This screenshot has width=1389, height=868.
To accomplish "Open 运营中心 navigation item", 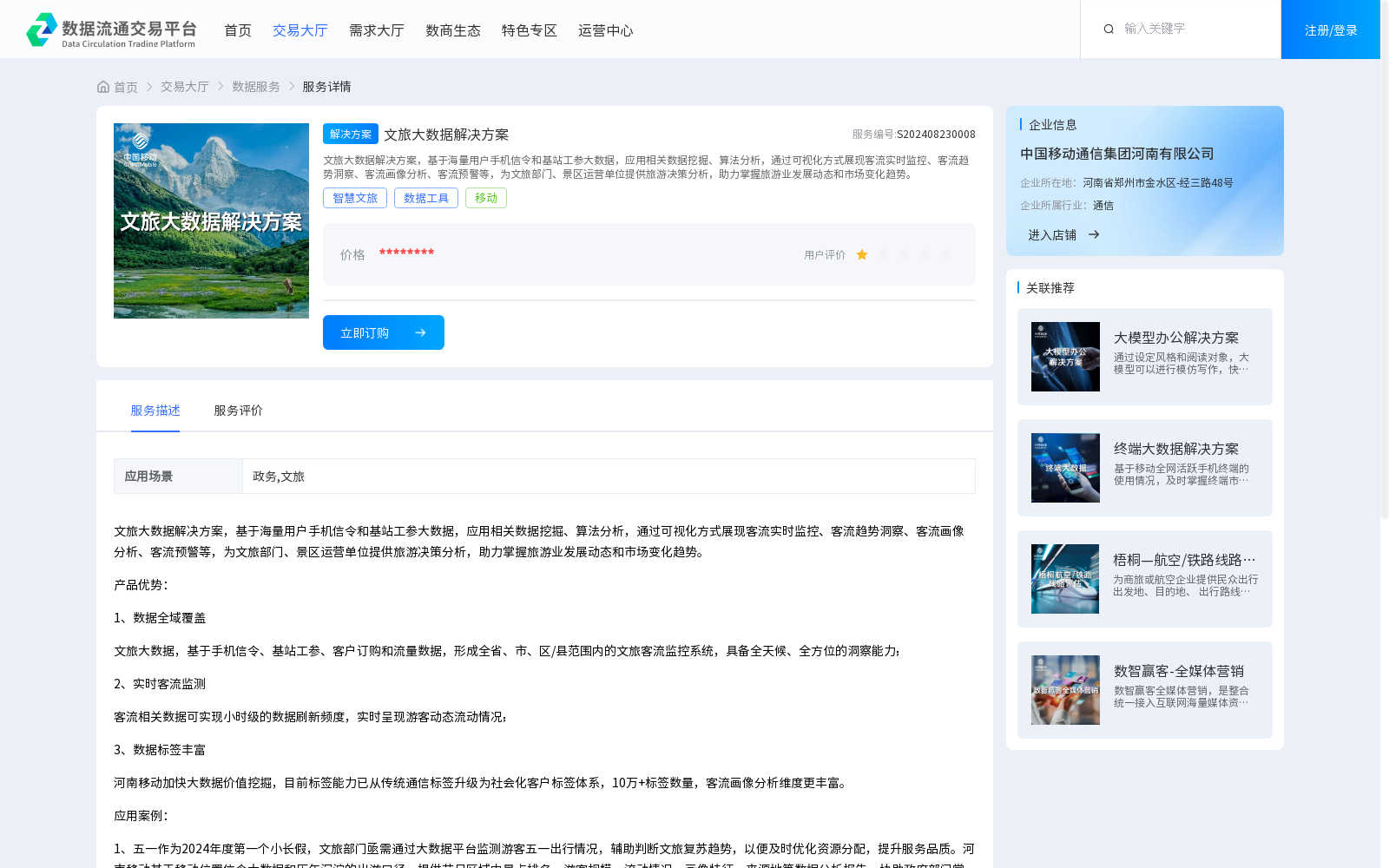I will pos(606,30).
